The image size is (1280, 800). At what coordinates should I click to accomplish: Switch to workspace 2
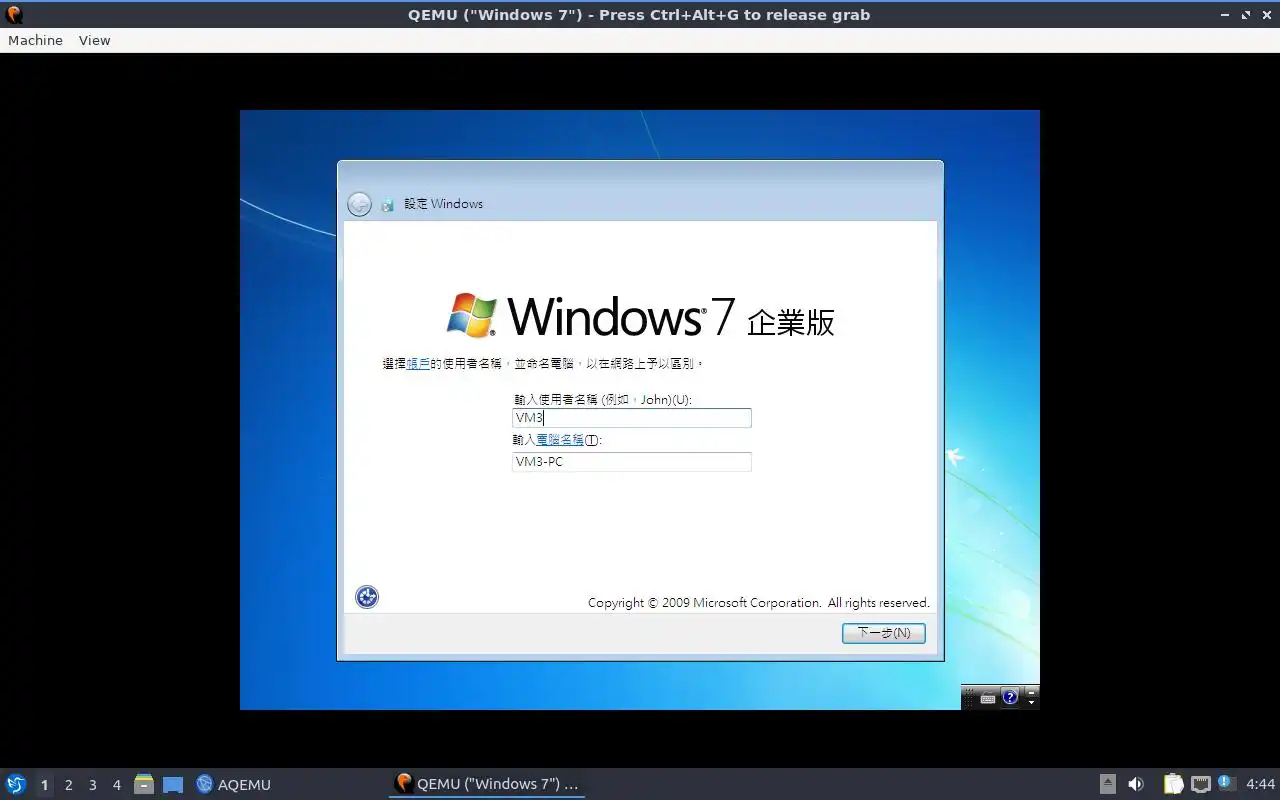[68, 785]
